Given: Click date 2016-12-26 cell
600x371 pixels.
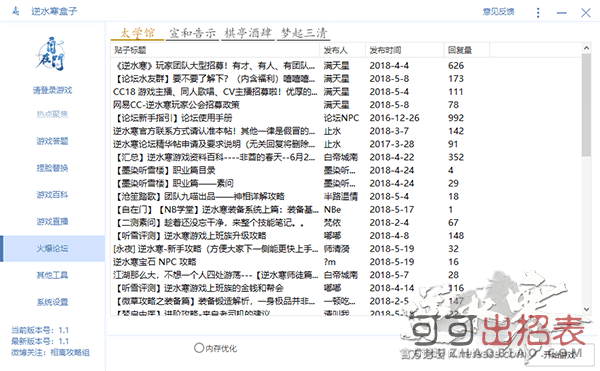Looking at the screenshot, I should click(x=395, y=118).
